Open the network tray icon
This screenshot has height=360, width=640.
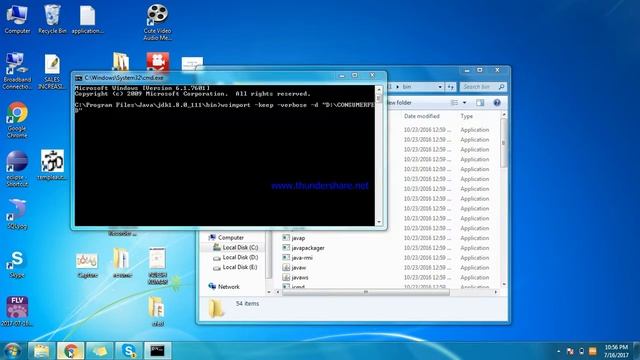pos(570,351)
